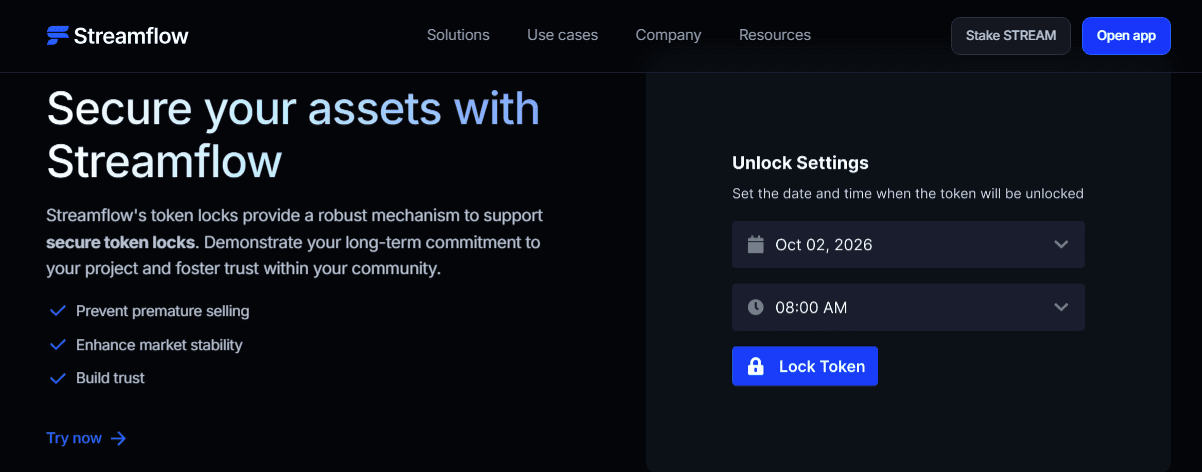The image size is (1202, 472).
Task: Click the clock icon in time field
Action: point(756,307)
